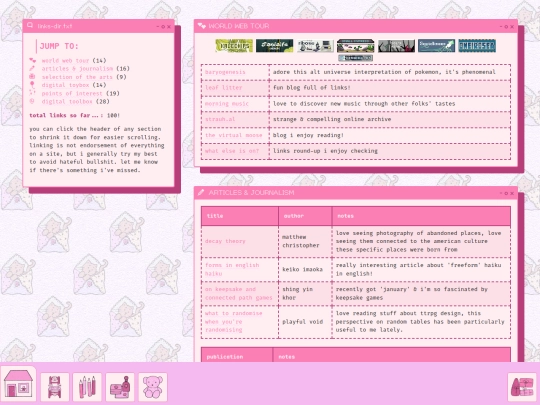Open the blue banner button with squid
This screenshot has height=405, width=540.
(436, 45)
